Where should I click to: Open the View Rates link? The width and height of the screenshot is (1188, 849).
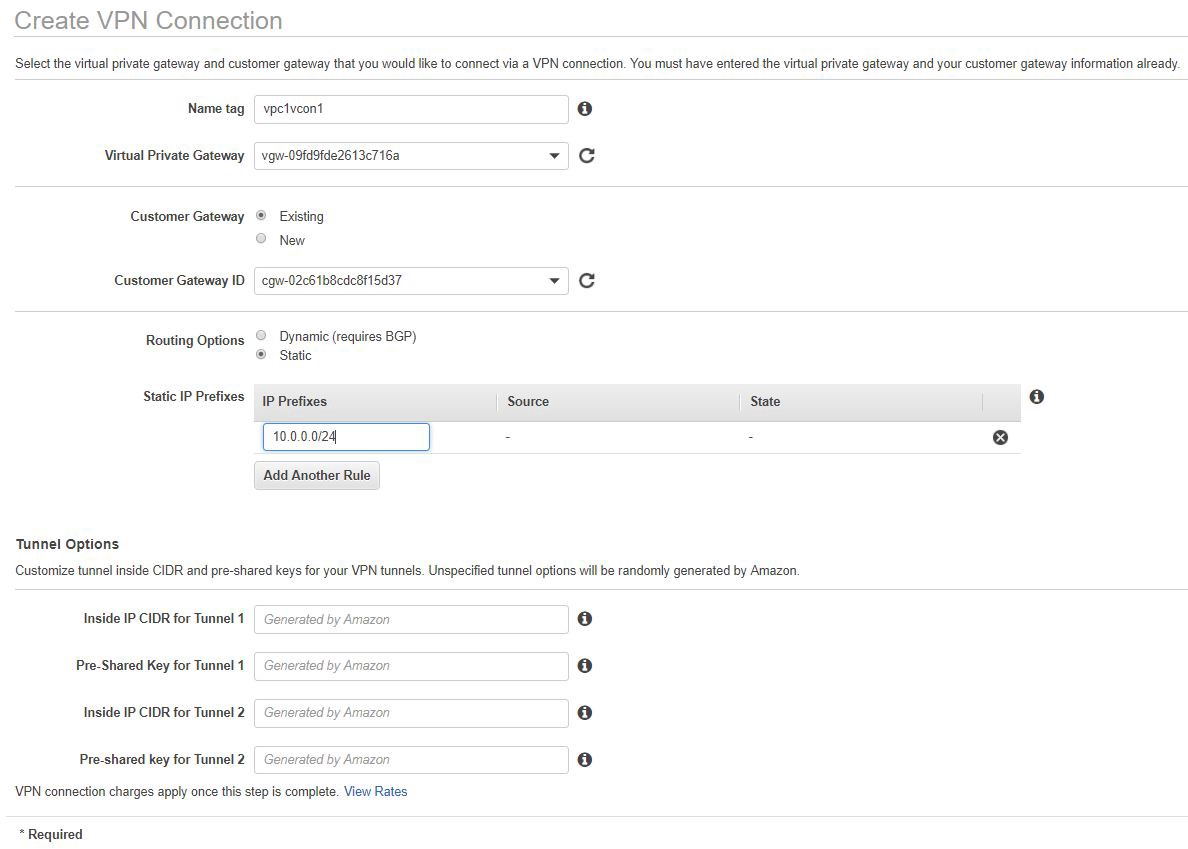click(375, 791)
